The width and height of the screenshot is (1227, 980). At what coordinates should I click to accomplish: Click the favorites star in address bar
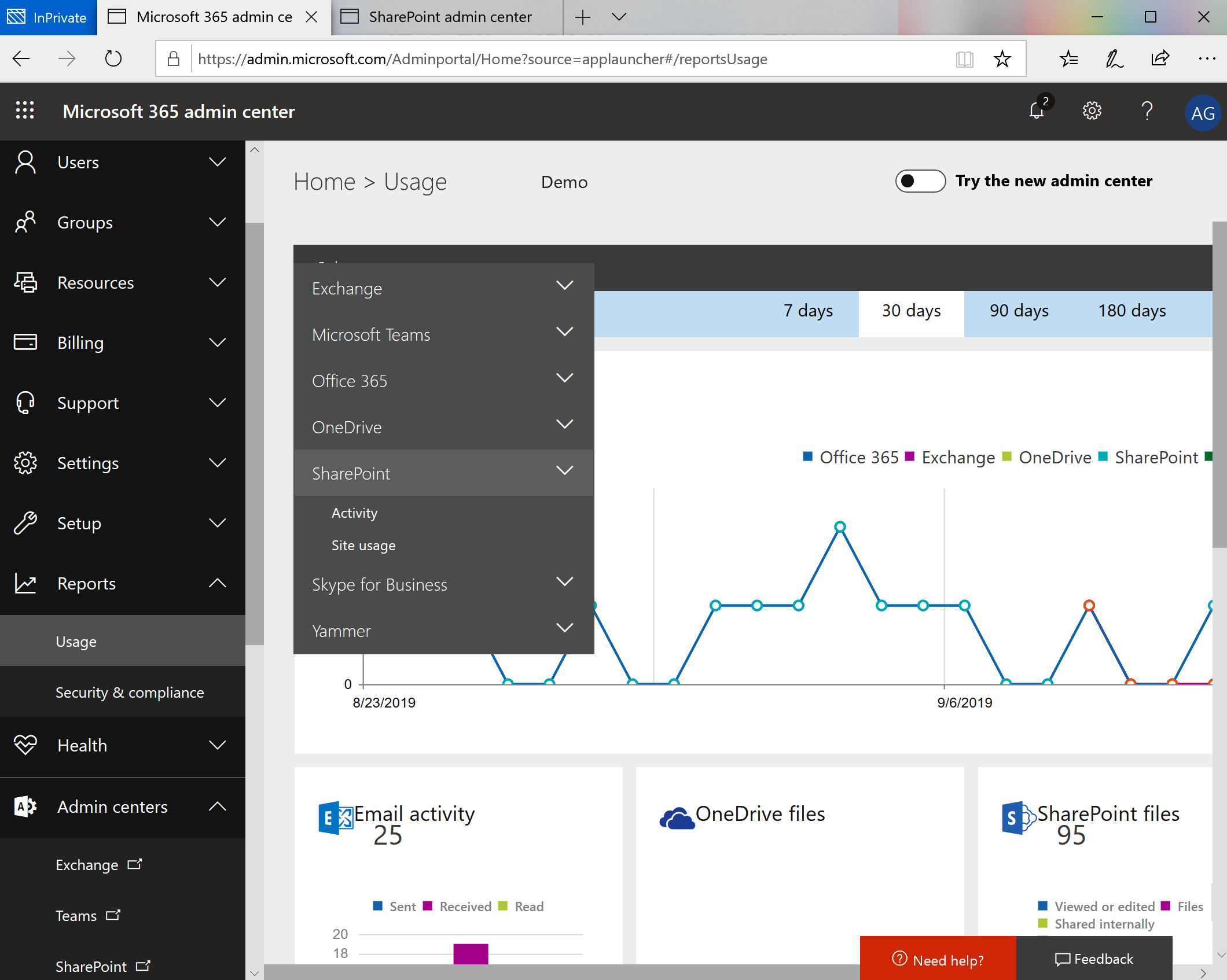[1002, 58]
